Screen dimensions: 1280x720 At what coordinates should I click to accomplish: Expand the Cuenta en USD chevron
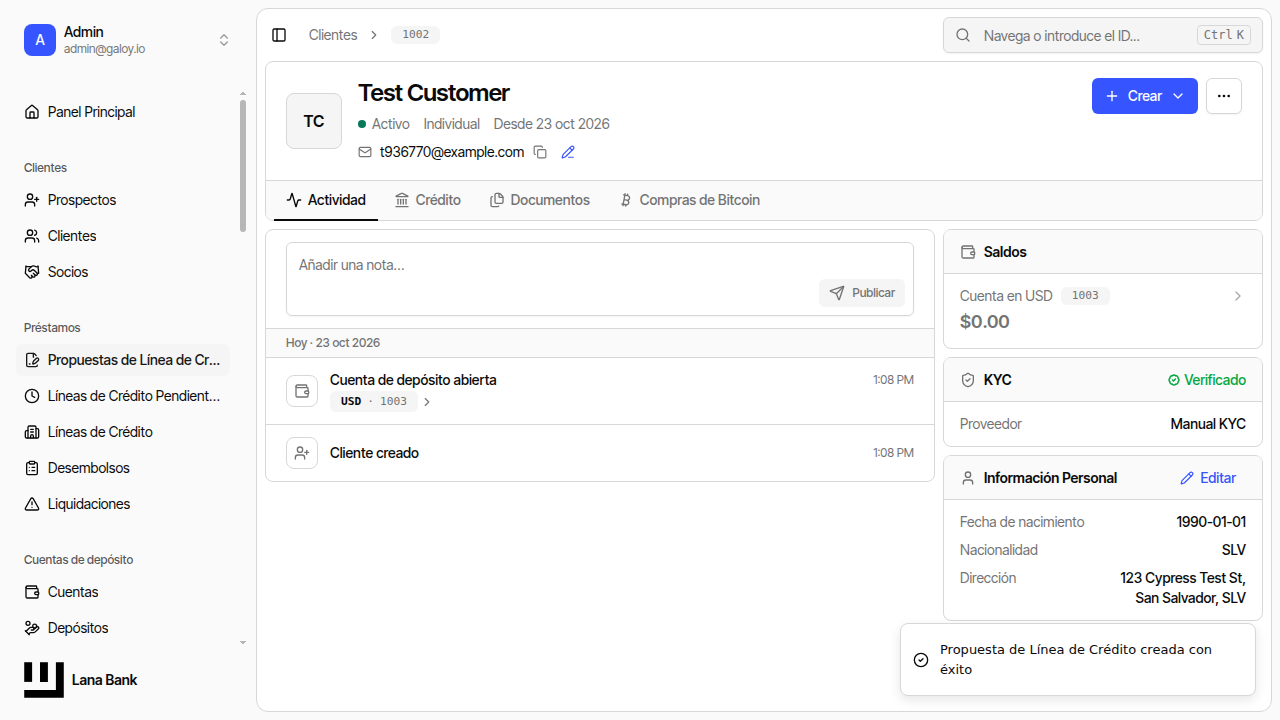(1237, 296)
